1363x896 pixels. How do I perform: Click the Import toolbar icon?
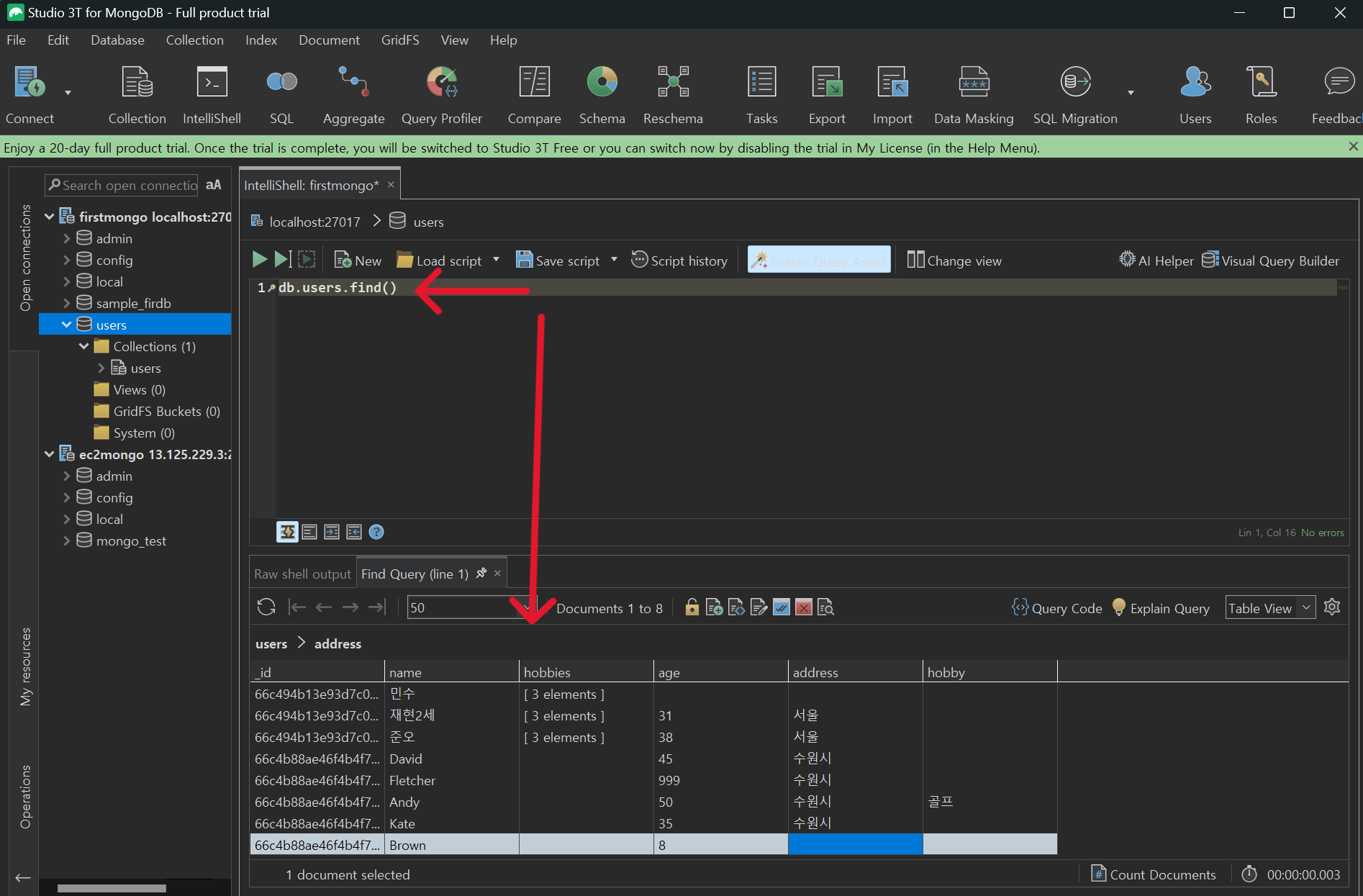click(x=892, y=95)
